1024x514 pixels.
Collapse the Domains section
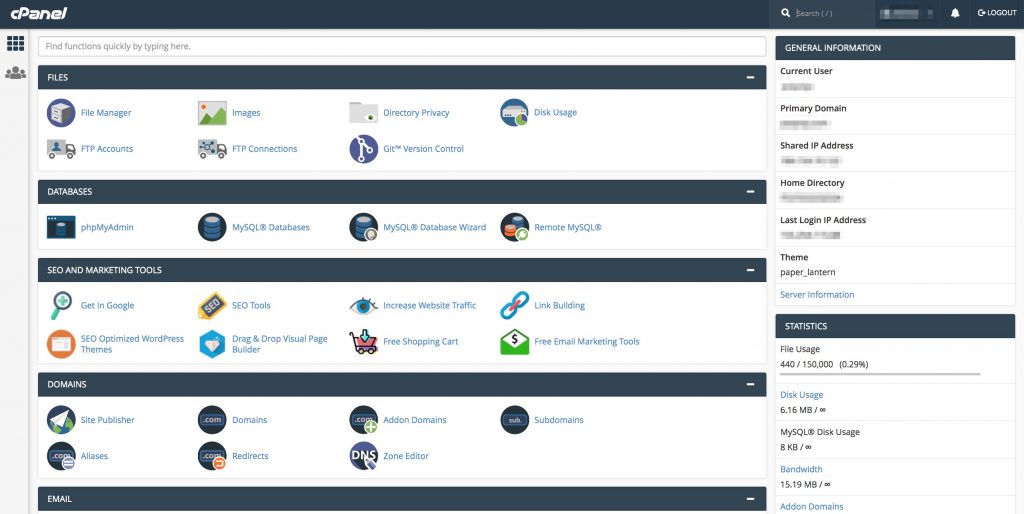[750, 384]
